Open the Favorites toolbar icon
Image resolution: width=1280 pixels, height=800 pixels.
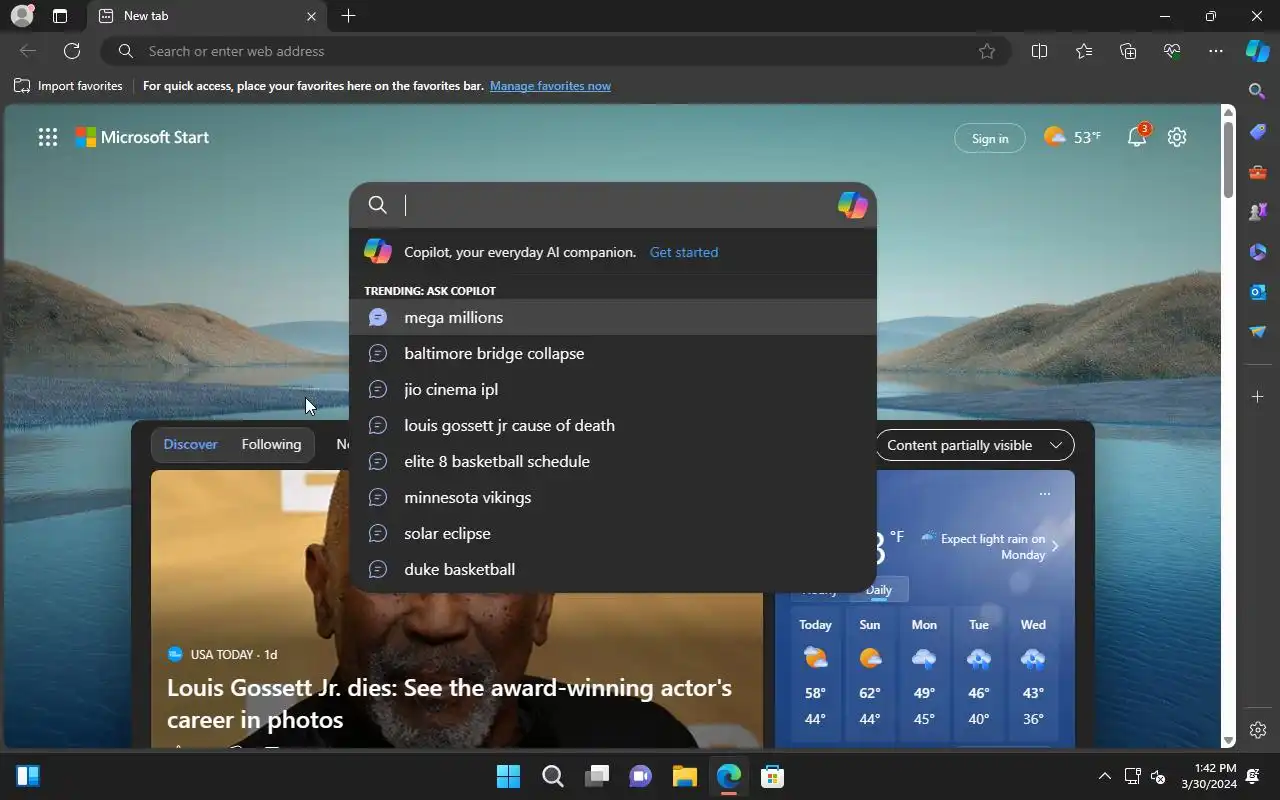1084,51
